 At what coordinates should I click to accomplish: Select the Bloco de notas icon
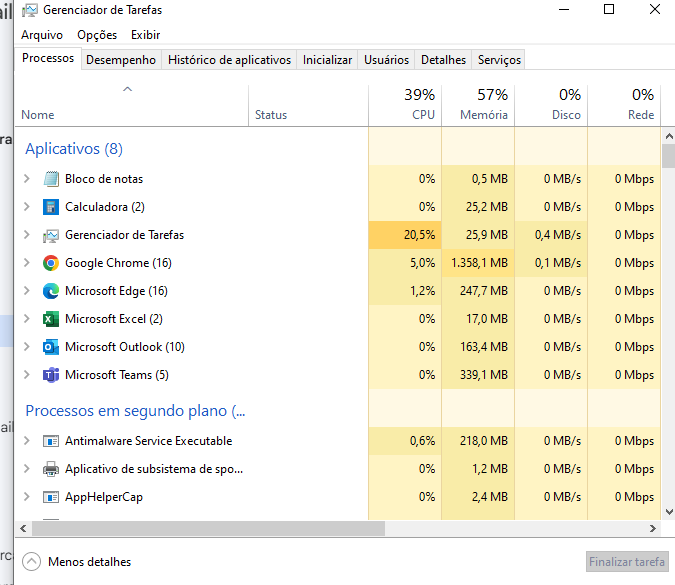(x=51, y=179)
